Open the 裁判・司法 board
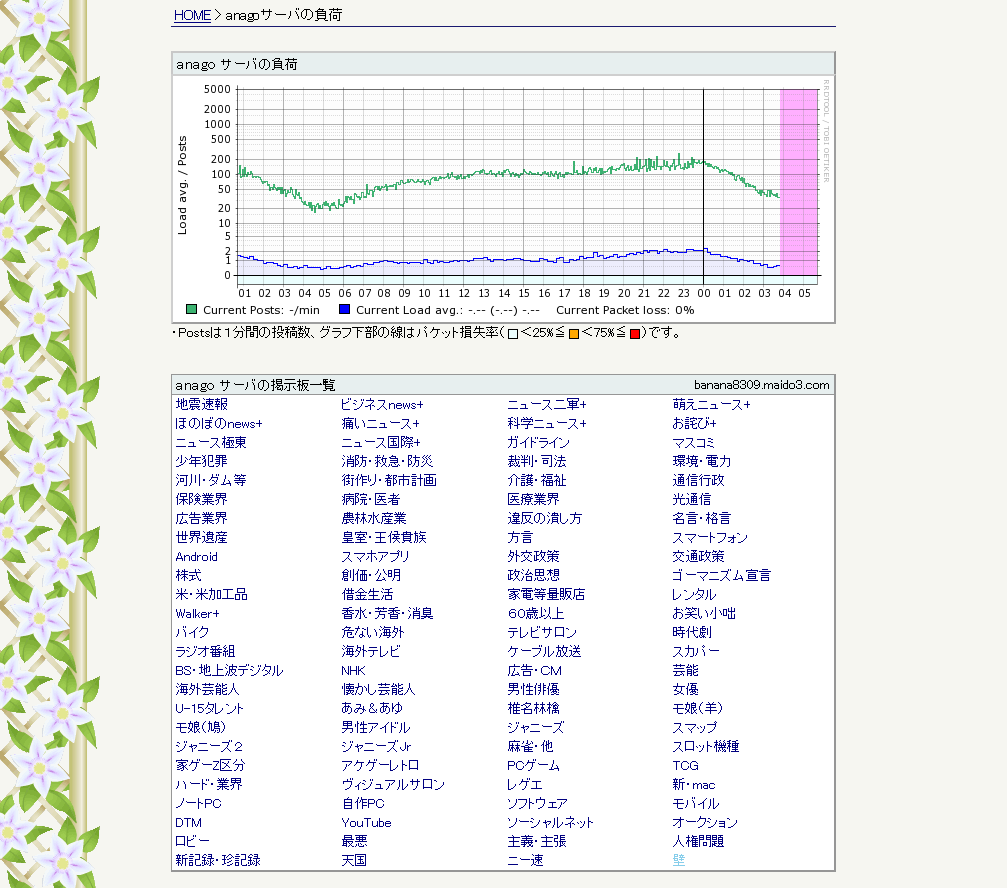1007x888 pixels. tap(537, 462)
